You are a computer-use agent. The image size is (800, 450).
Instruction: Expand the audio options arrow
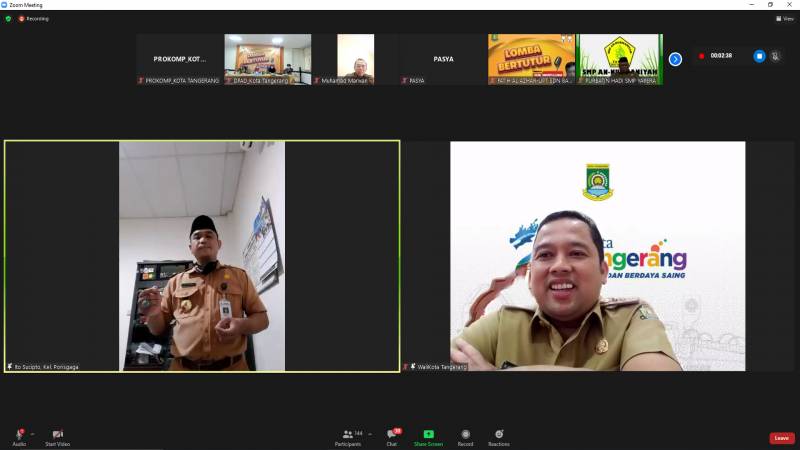pyautogui.click(x=32, y=433)
